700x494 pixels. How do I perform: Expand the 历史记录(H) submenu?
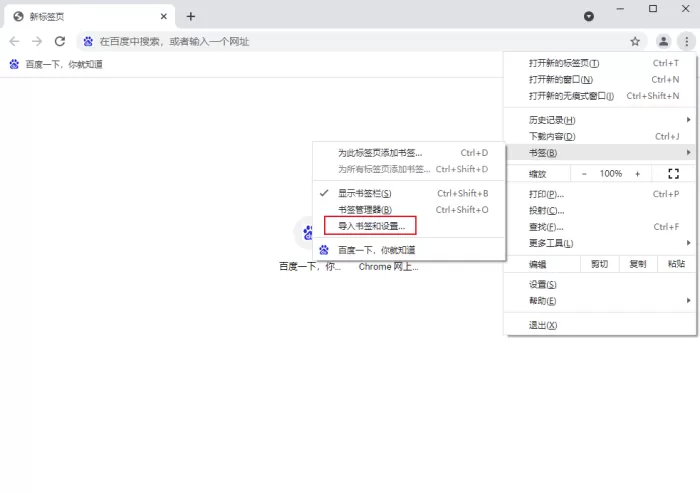coord(600,120)
